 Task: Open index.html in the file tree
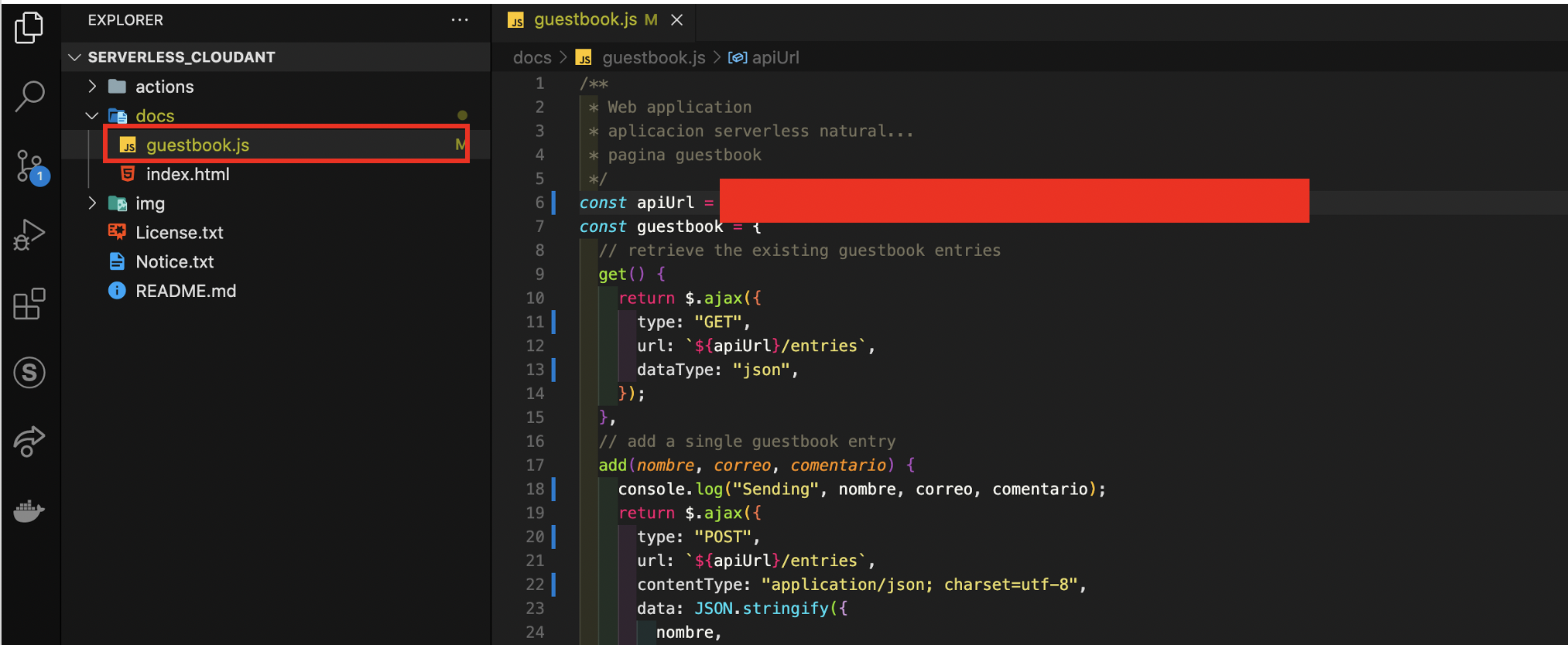187,174
